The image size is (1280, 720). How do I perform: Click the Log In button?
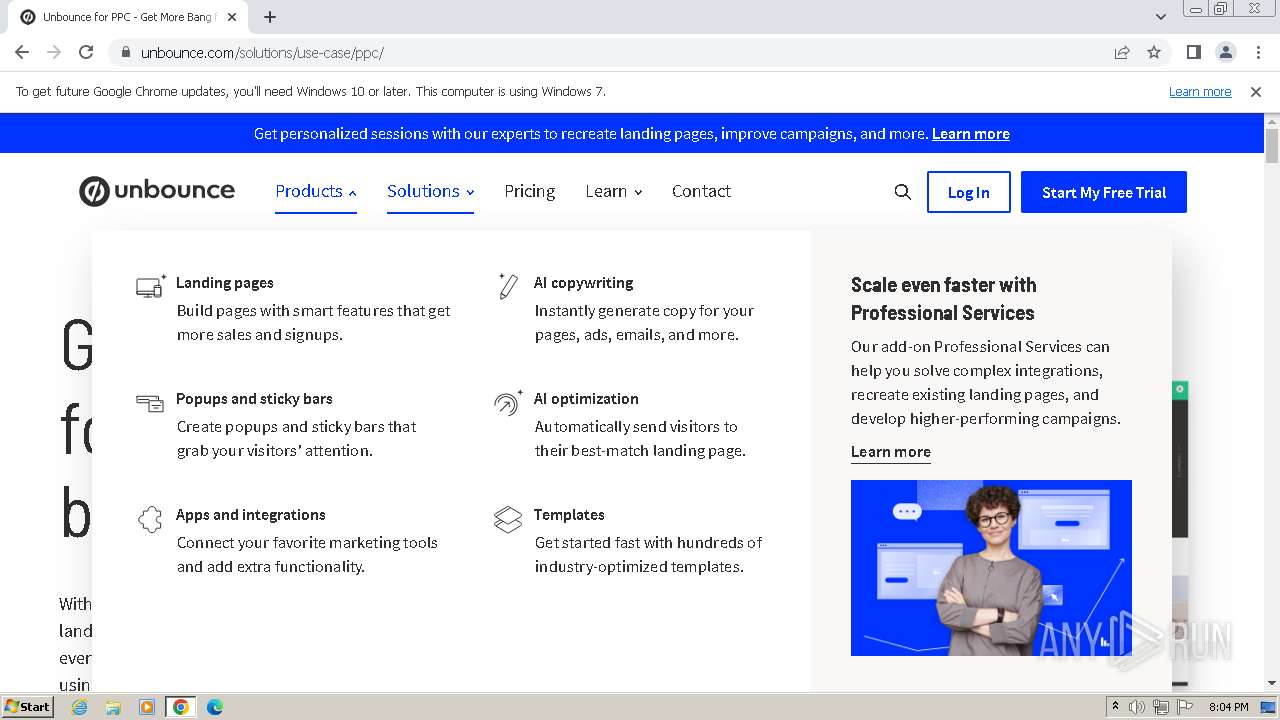click(x=969, y=192)
